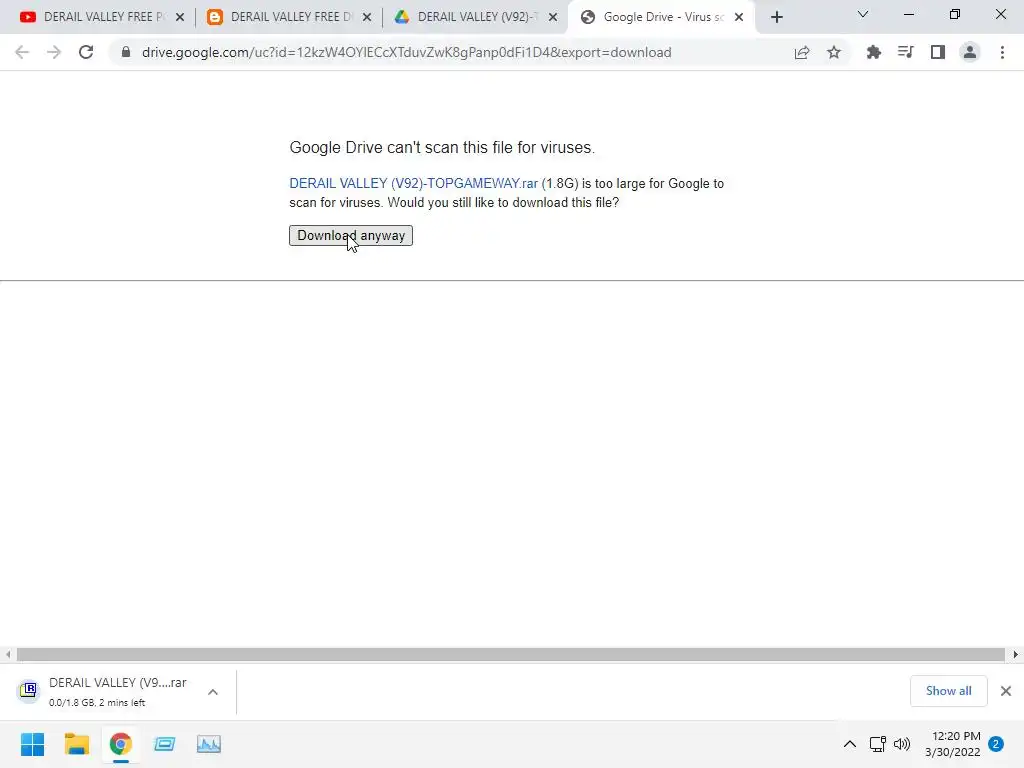
Task: Minimize the Chrome window
Action: [908, 14]
